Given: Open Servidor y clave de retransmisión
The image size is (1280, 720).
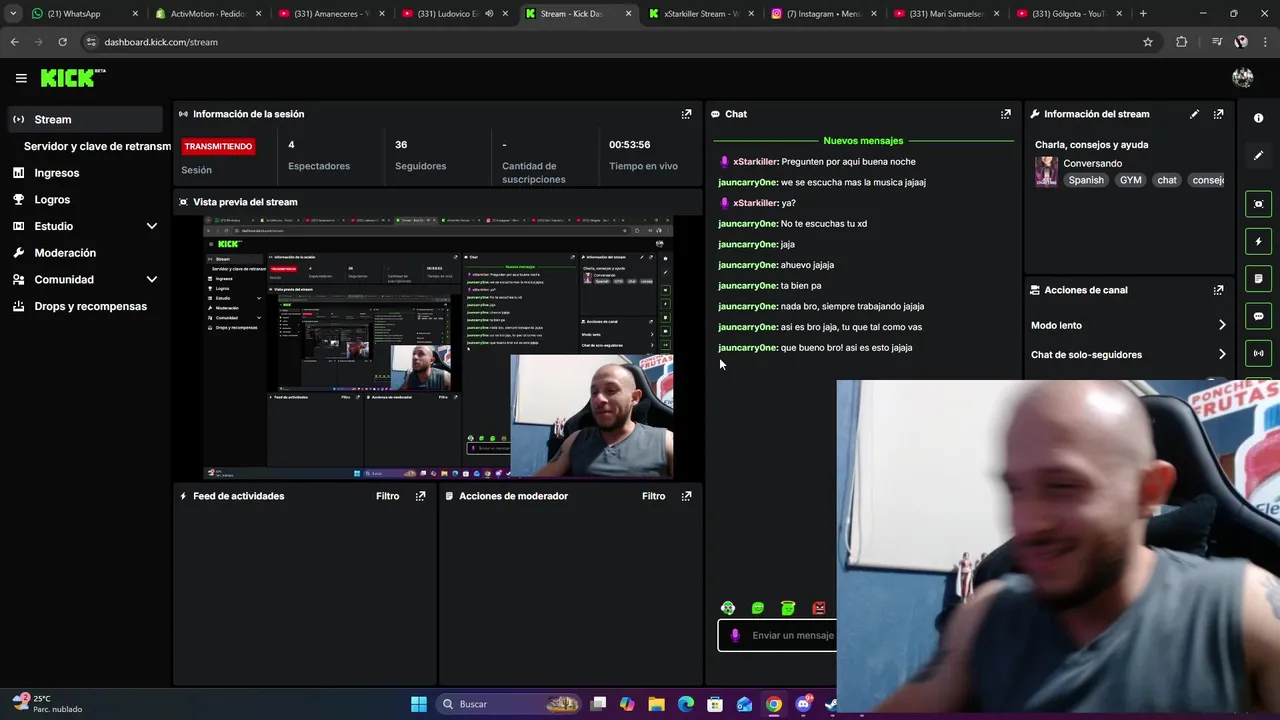Looking at the screenshot, I should [97, 146].
